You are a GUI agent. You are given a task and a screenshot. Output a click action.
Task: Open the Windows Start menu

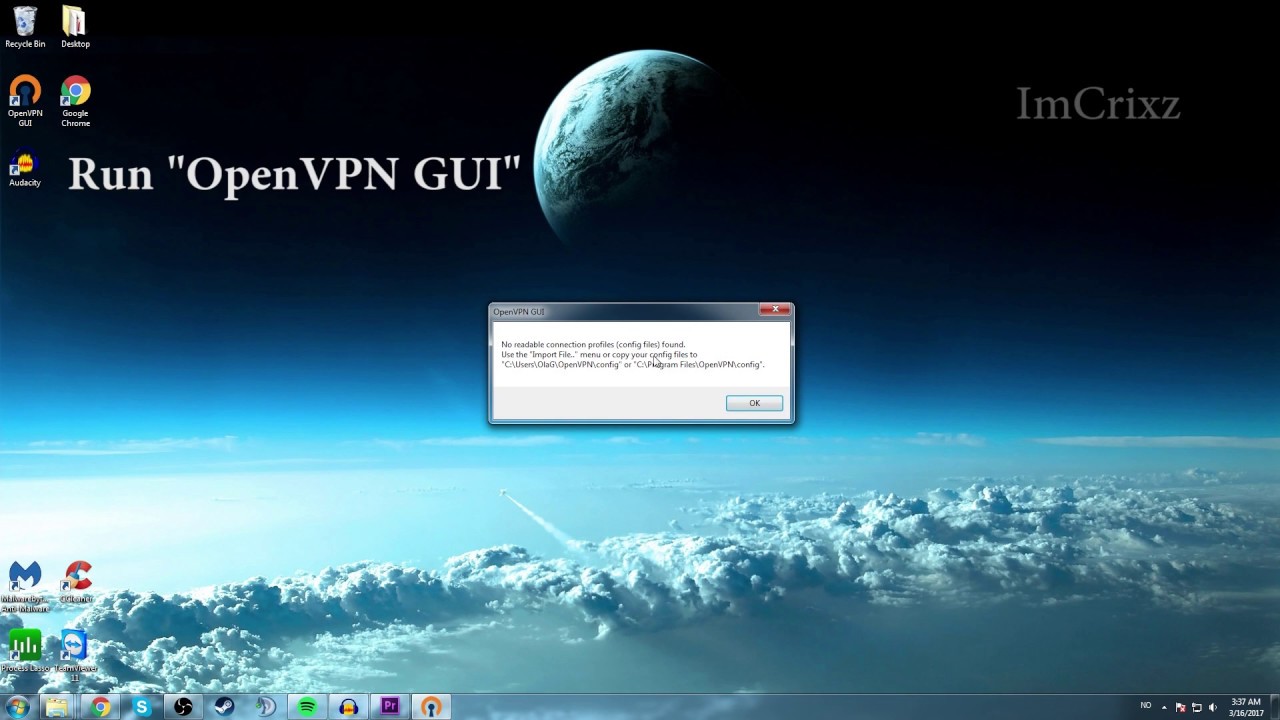(x=17, y=707)
